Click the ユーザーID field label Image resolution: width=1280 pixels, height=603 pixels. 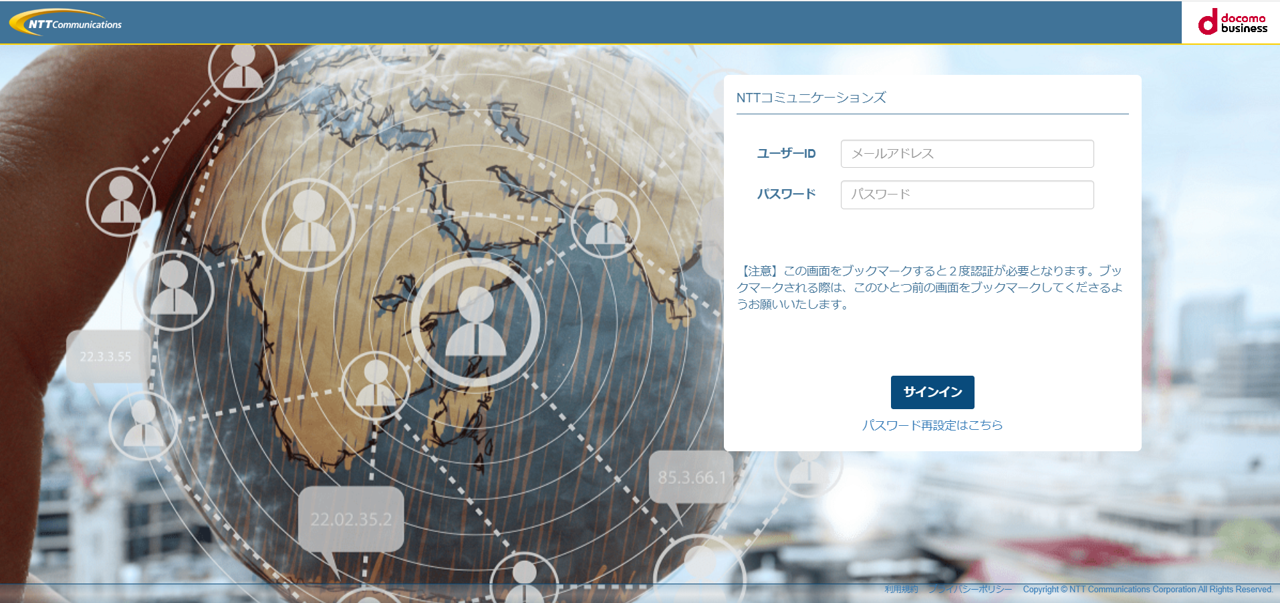[x=786, y=154]
